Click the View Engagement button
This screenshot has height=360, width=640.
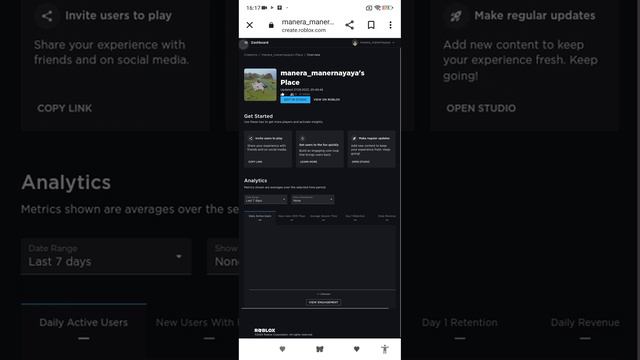(x=323, y=302)
